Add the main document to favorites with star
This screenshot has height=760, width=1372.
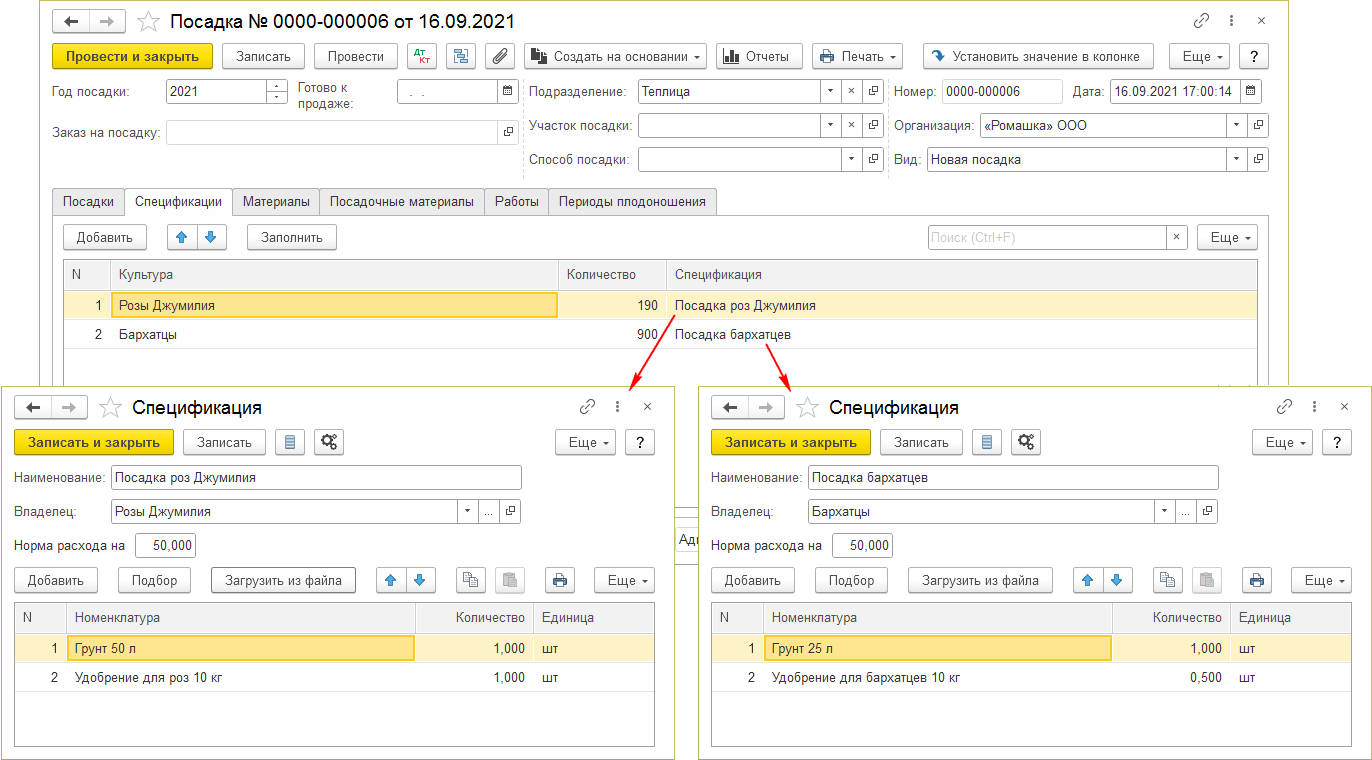tap(147, 21)
